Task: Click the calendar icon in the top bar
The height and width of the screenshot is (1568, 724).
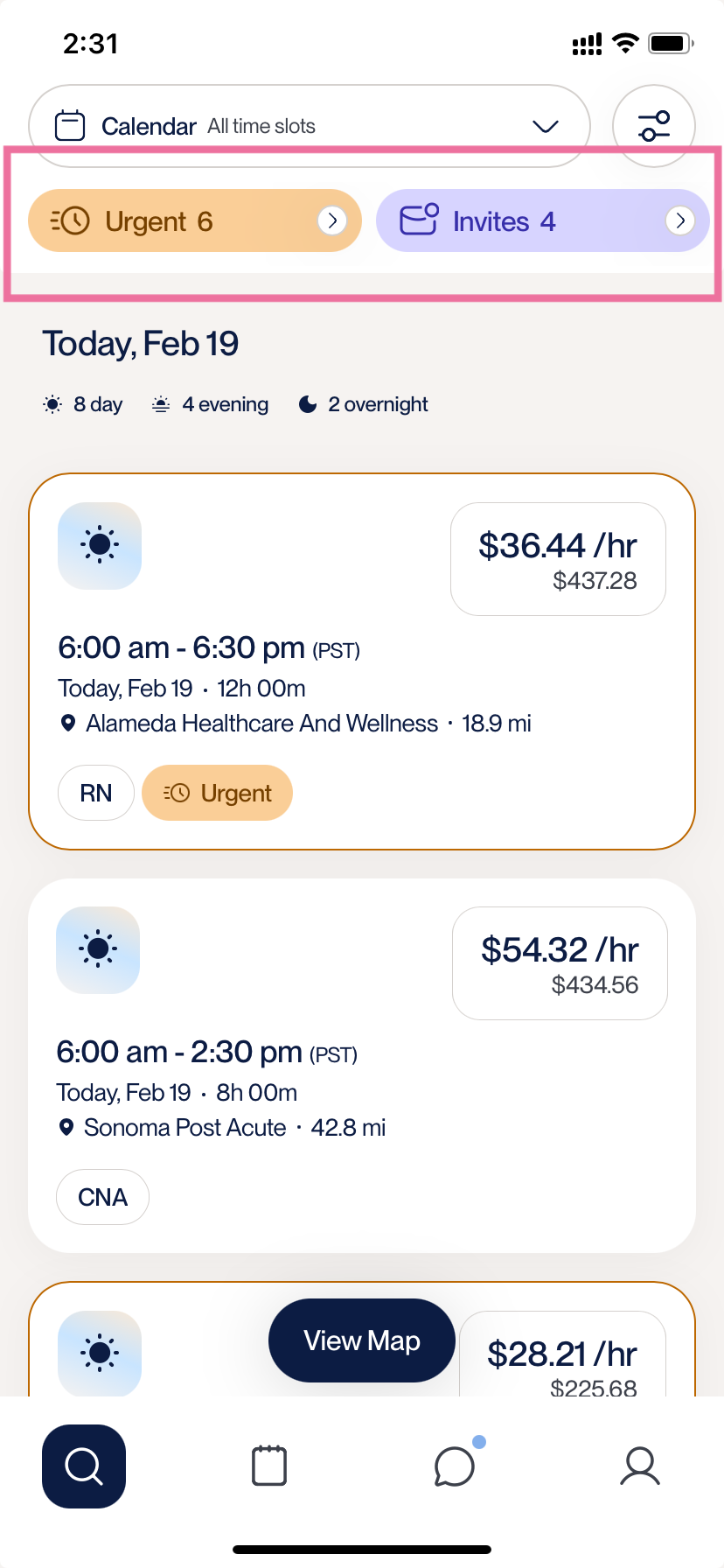Action: [x=70, y=126]
